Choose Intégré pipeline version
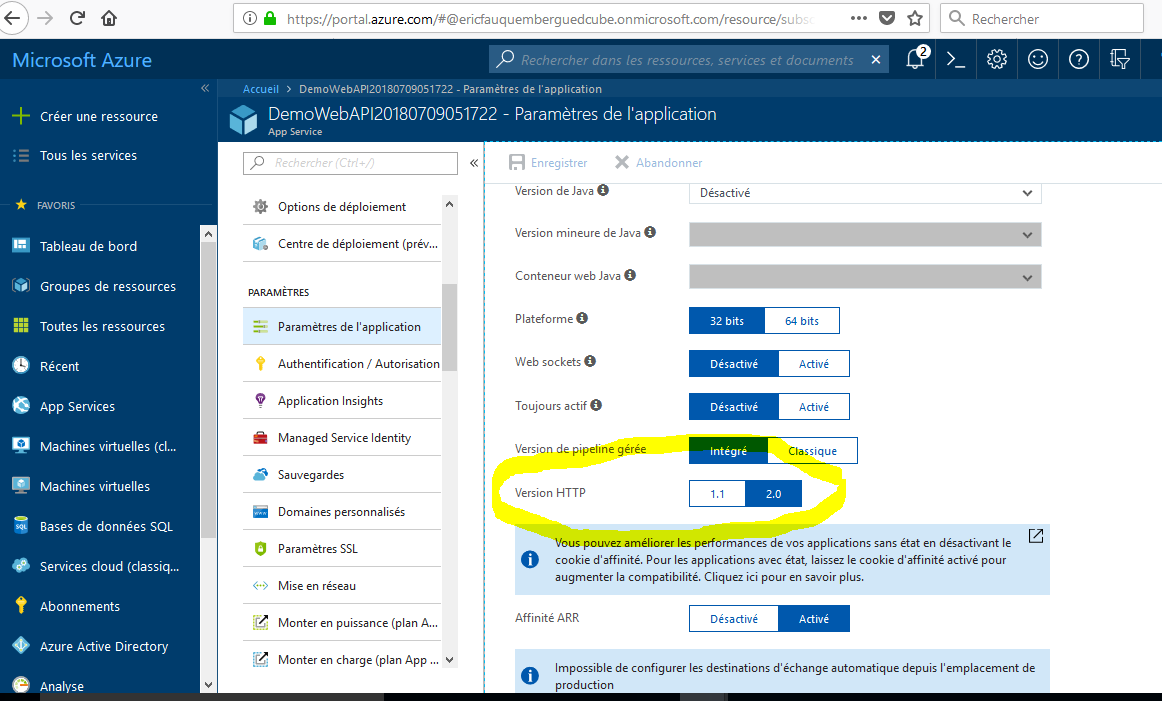The height and width of the screenshot is (701, 1162). coord(728,451)
